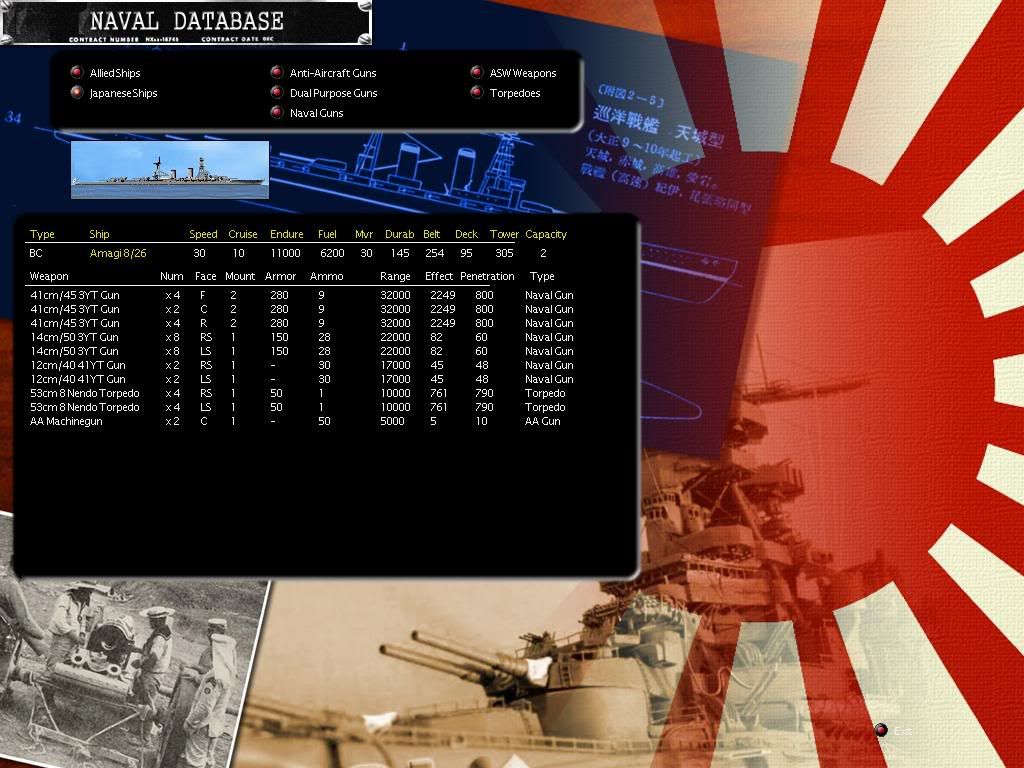
Task: Select the Japanese Ships red button
Action: [x=77, y=92]
